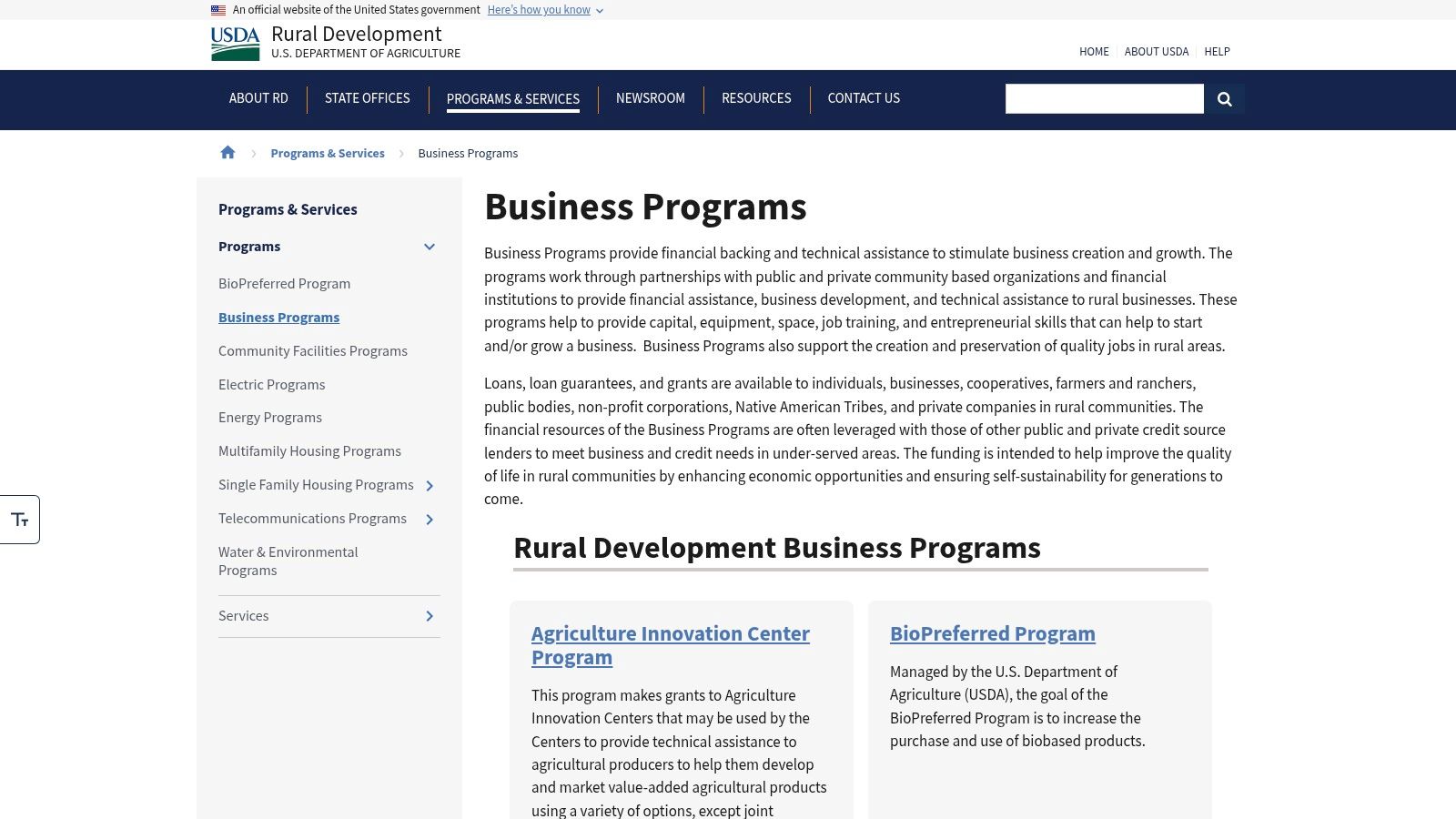Click the search input field
The height and width of the screenshot is (819, 1456).
(1105, 98)
